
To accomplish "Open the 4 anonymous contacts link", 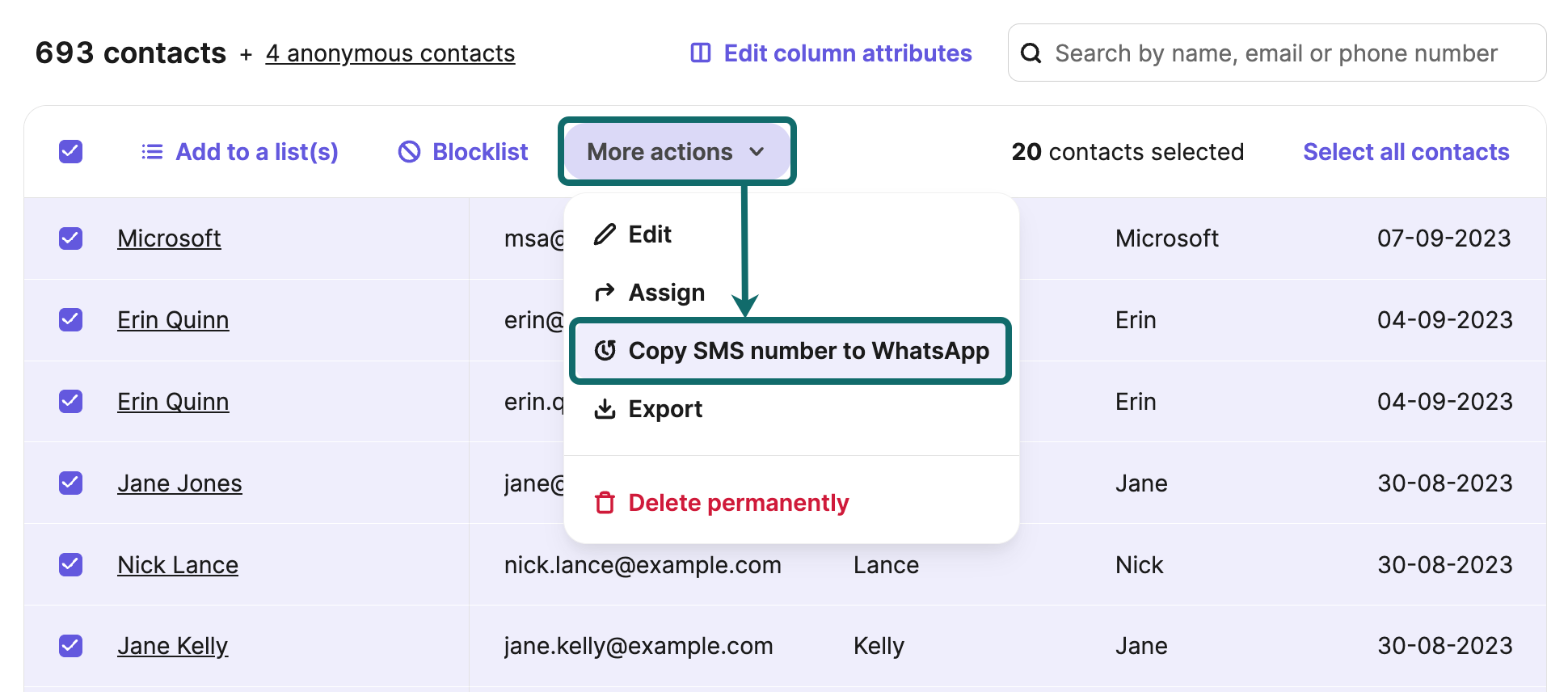I will tap(390, 53).
